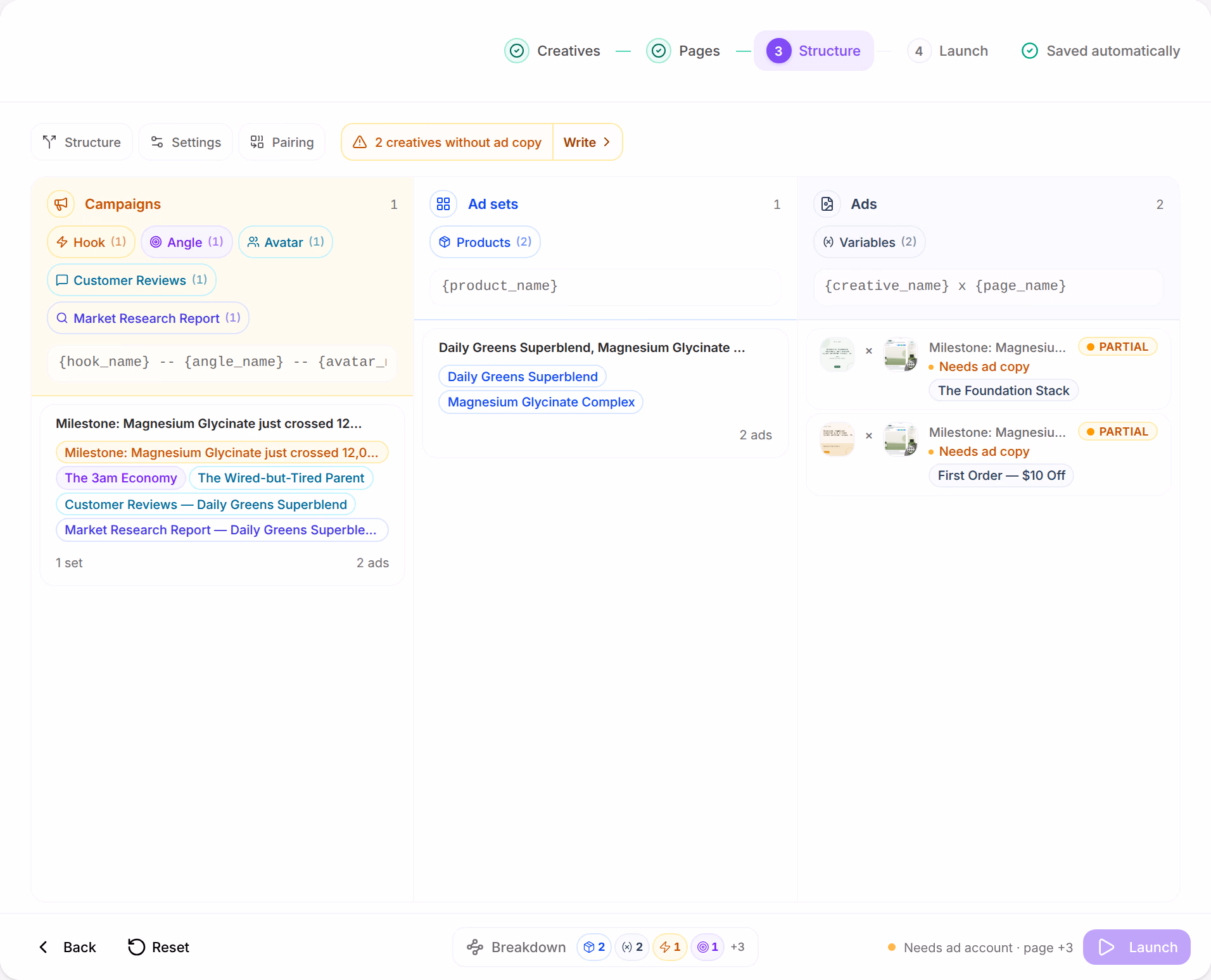This screenshot has height=980, width=1211.
Task: Toggle the Market Research Report (1) chip
Action: point(148,318)
